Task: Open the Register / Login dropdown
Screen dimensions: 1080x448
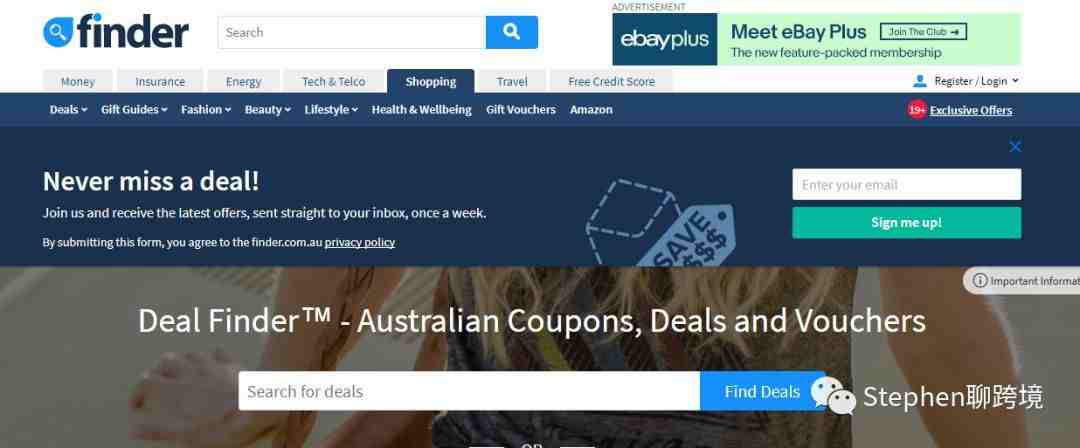Action: tap(976, 81)
